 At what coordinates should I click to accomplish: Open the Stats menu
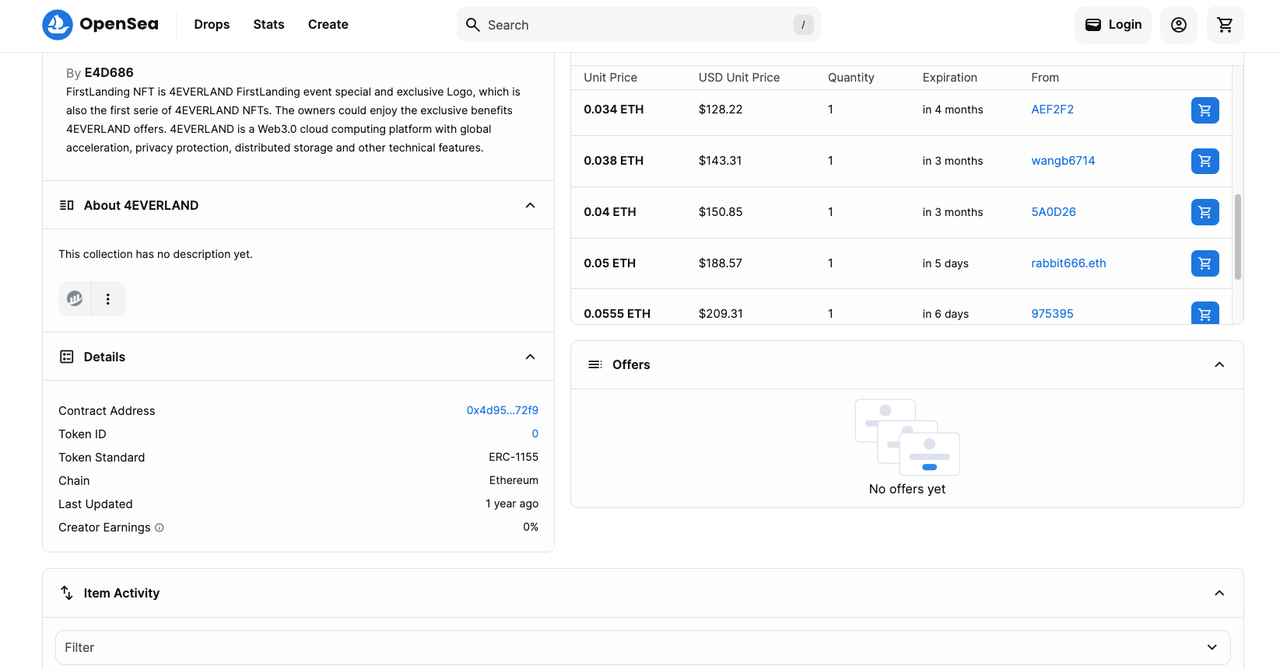[269, 24]
